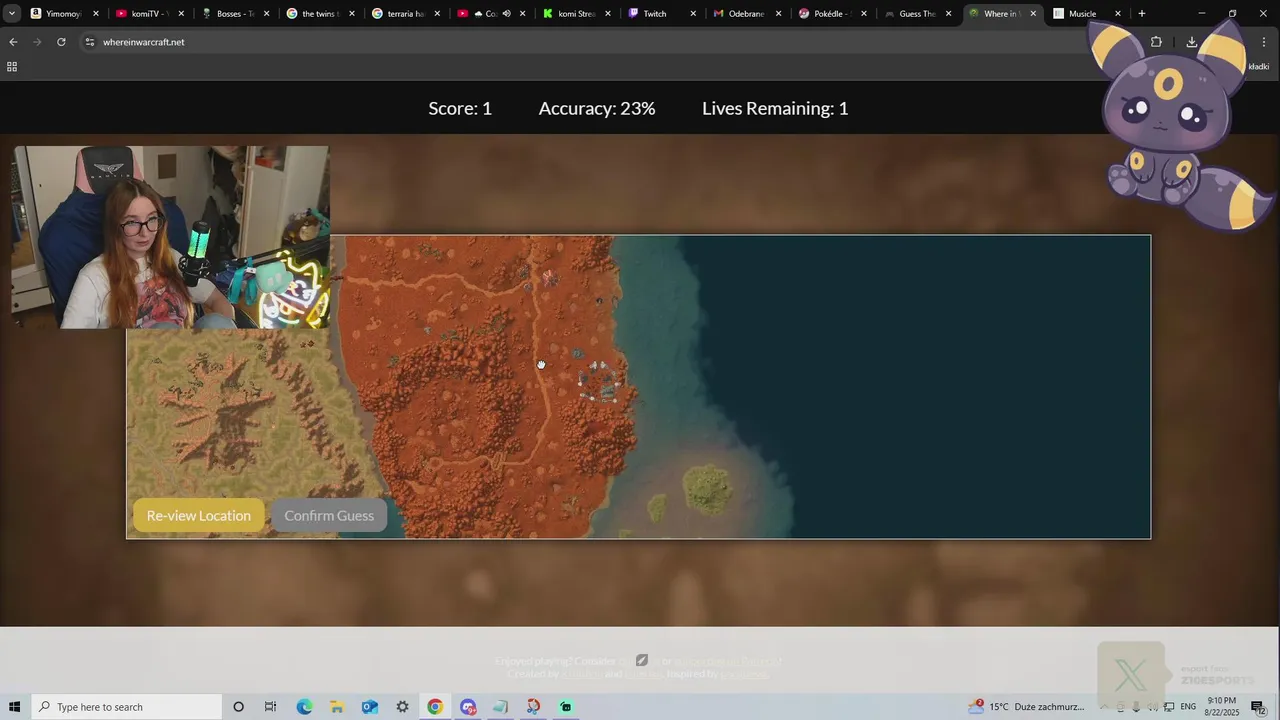This screenshot has width=1280, height=720.
Task: Close the Musicle tab
Action: [x=1118, y=14]
